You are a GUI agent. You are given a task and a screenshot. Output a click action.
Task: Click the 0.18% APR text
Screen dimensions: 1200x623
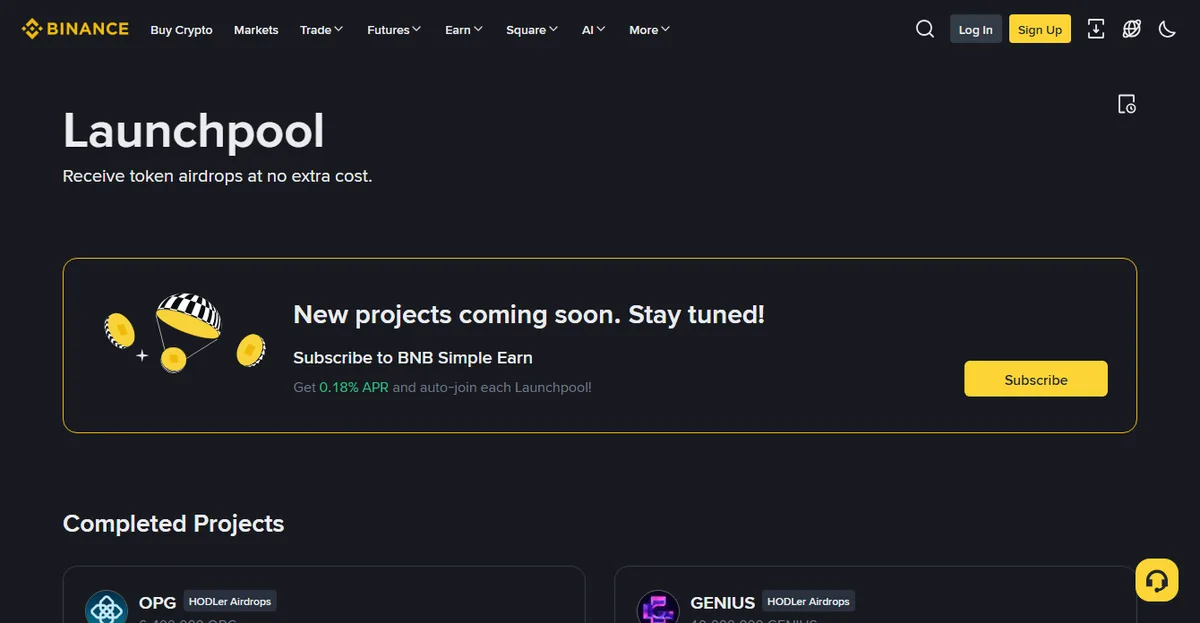click(x=354, y=387)
